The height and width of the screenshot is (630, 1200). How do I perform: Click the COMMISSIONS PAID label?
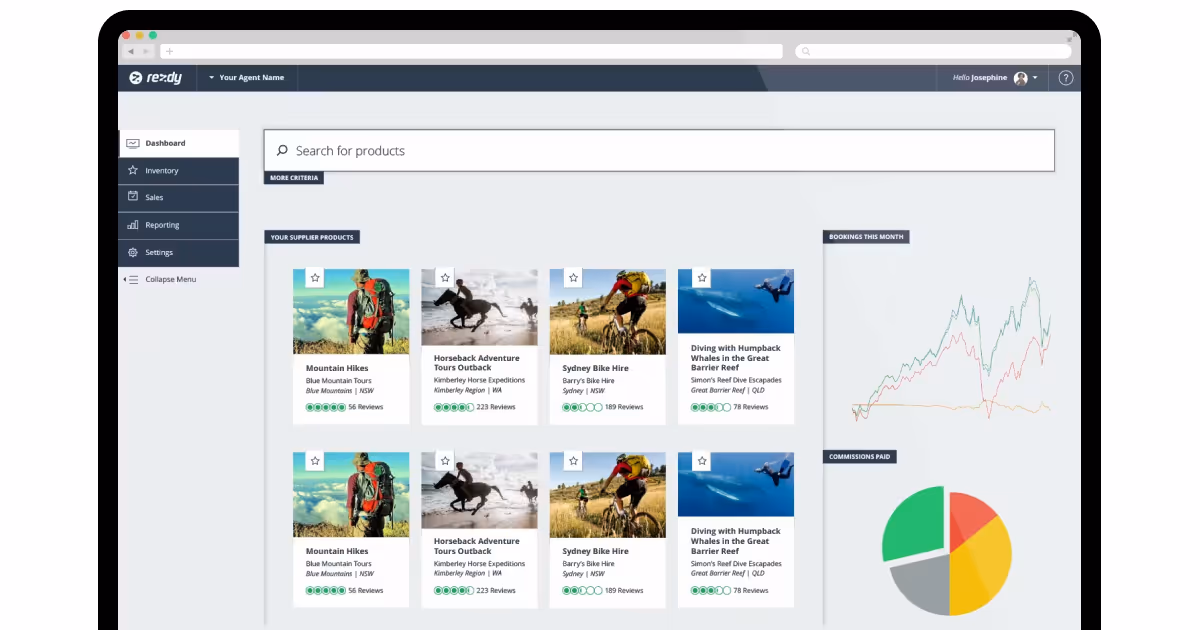click(x=860, y=457)
